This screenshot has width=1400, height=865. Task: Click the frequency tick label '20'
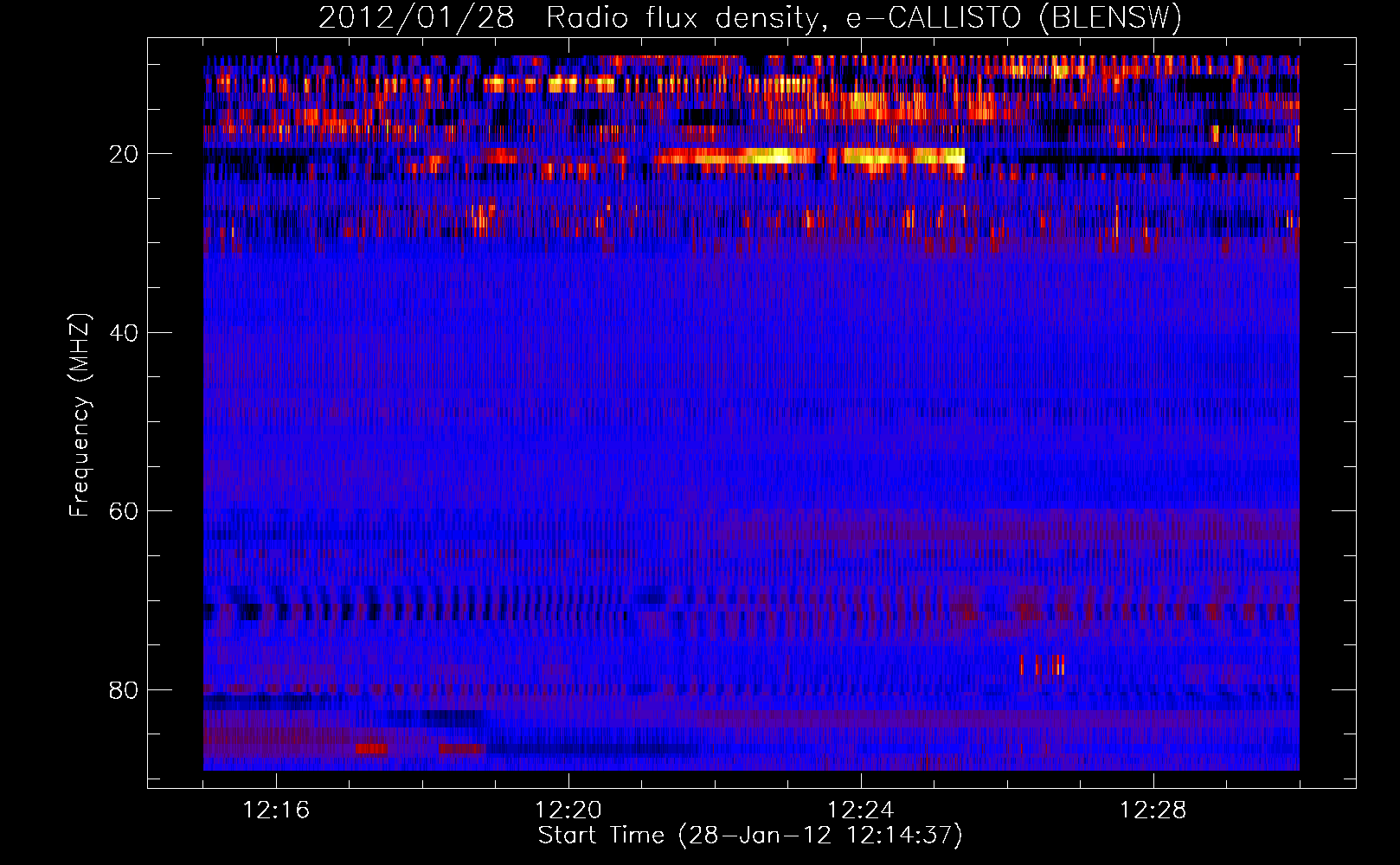[125, 154]
